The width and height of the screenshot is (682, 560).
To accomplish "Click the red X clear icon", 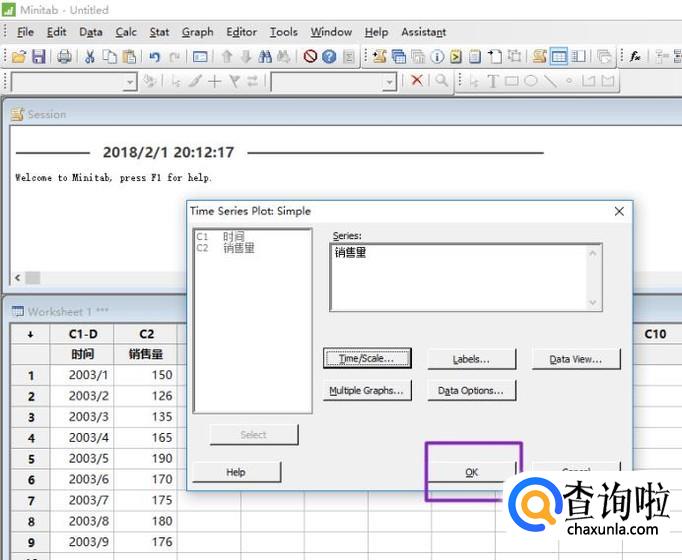I will [x=417, y=80].
